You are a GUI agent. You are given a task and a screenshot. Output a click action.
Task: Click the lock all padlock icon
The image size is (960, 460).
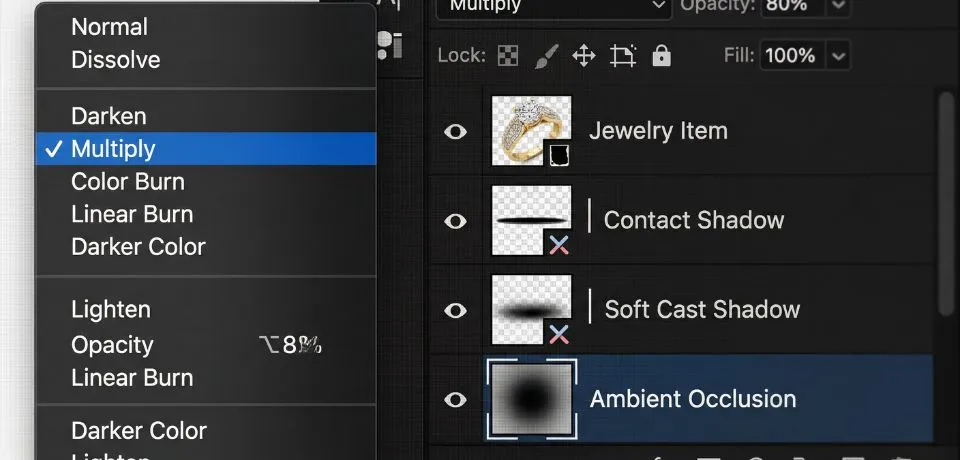coord(660,56)
